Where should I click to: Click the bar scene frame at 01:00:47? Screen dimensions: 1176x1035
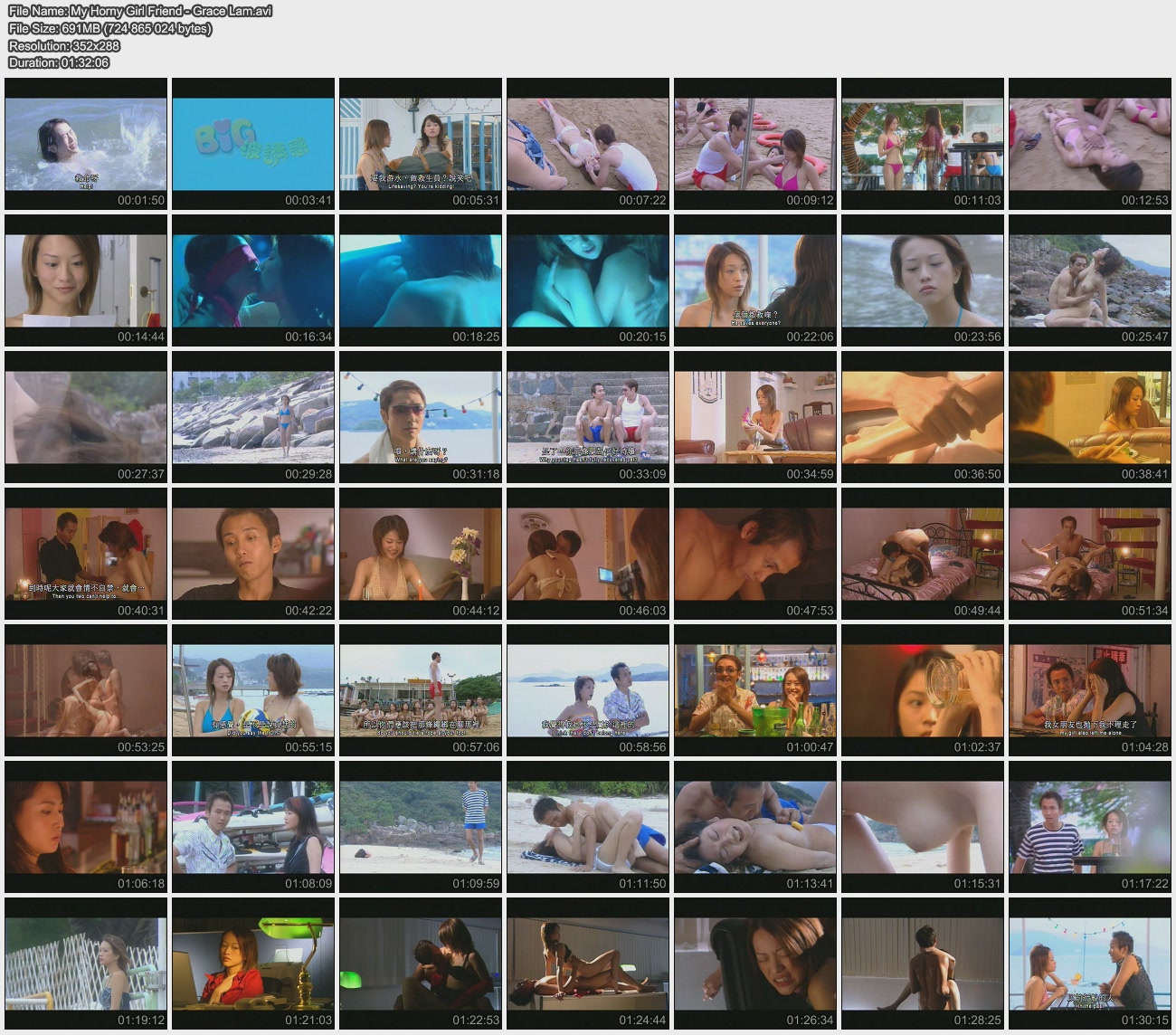(755, 690)
